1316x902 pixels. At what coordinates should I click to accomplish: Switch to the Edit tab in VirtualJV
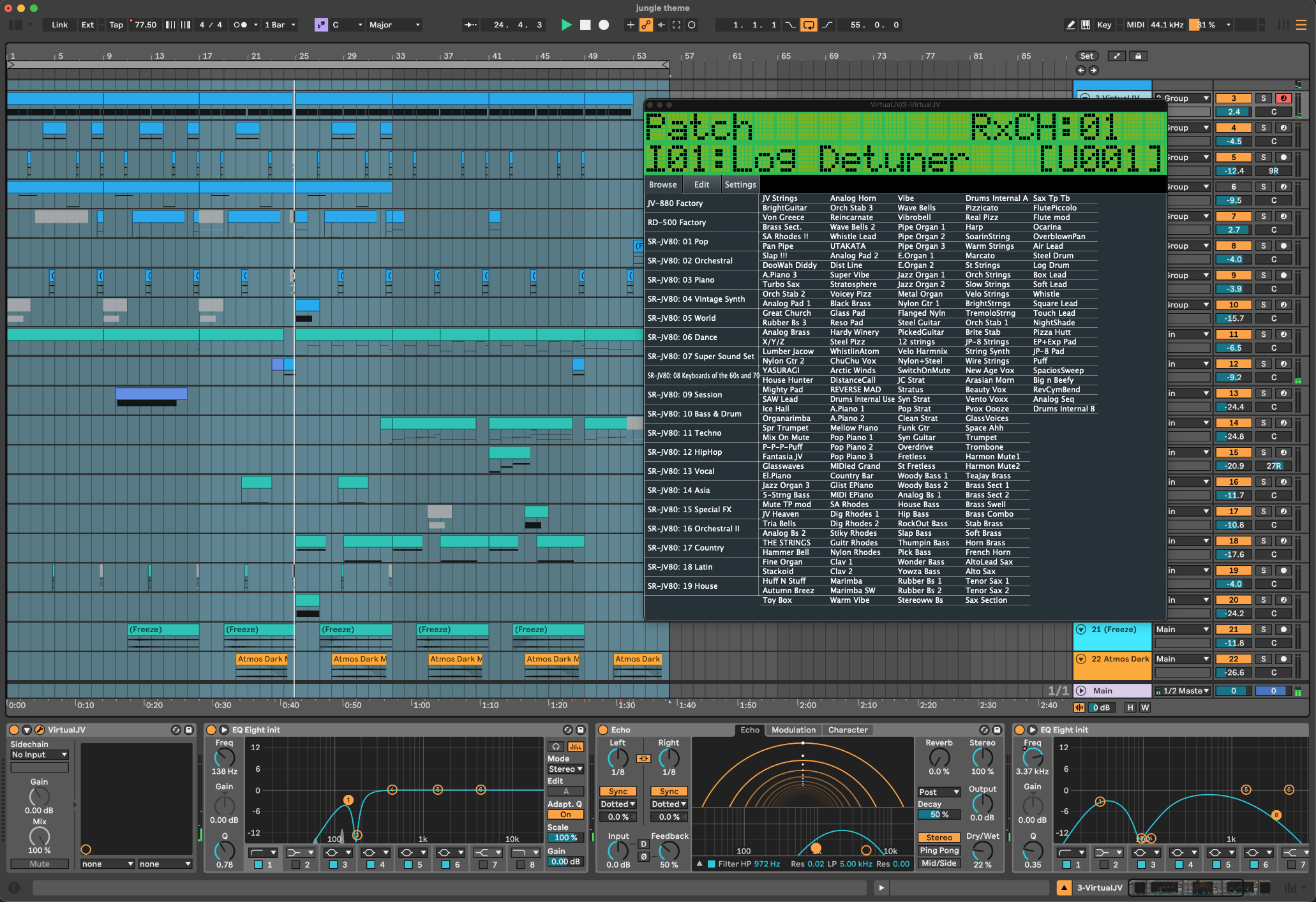[701, 184]
